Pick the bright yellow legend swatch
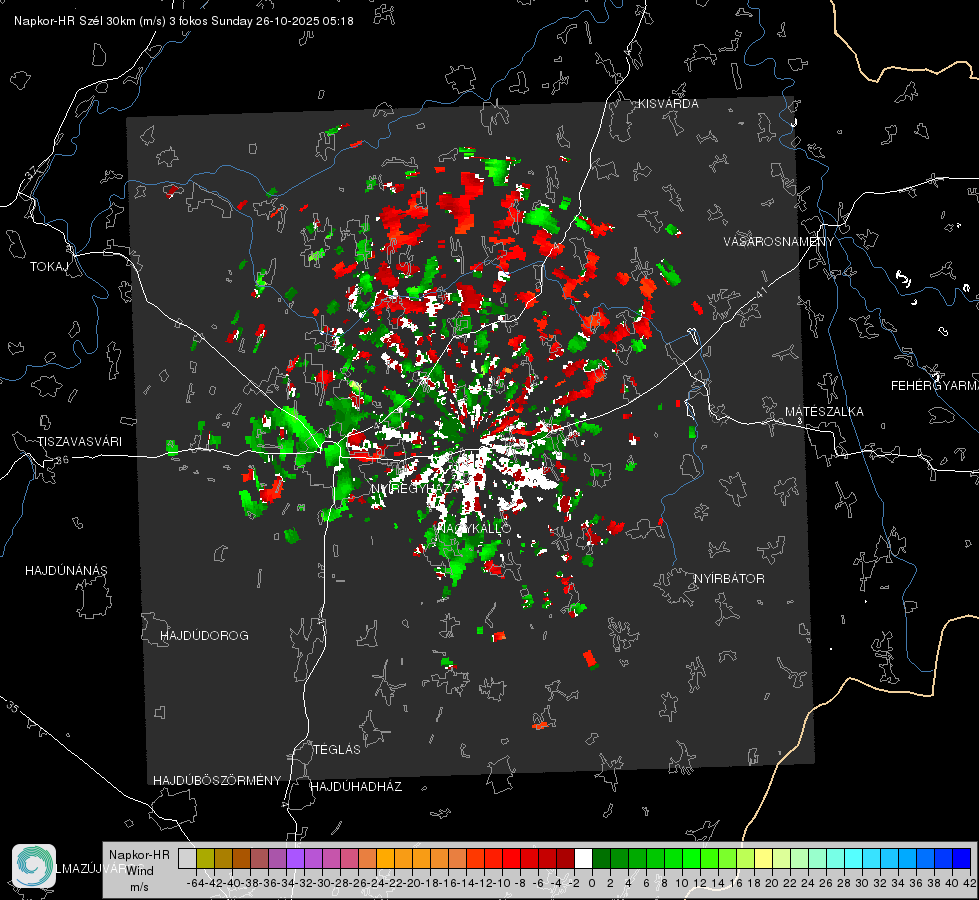Viewport: 979px width, 900px height. point(764,858)
